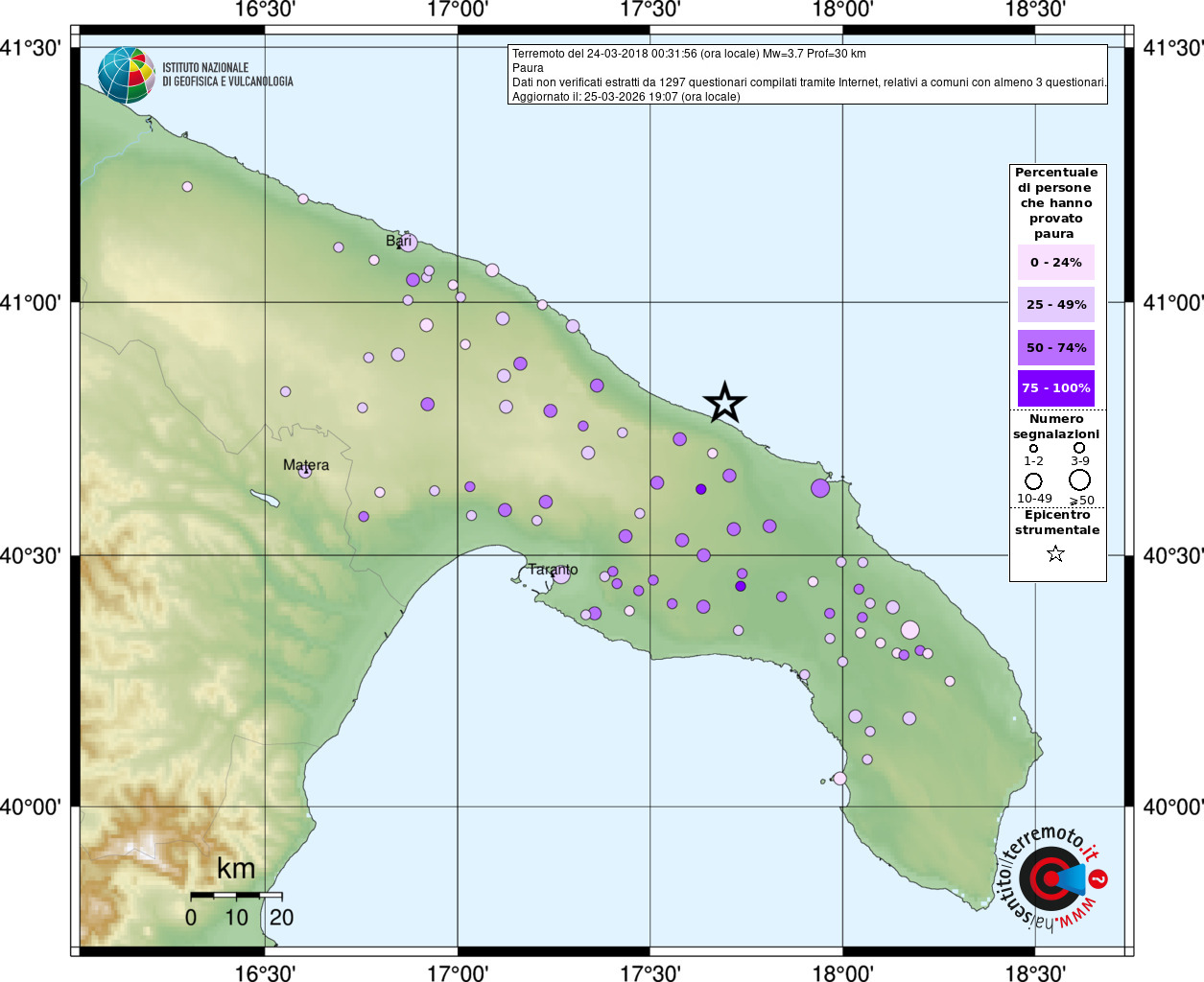This screenshot has height=982, width=1204.
Task: Click the 25 - 49% legend color swatch
Action: (x=1055, y=305)
